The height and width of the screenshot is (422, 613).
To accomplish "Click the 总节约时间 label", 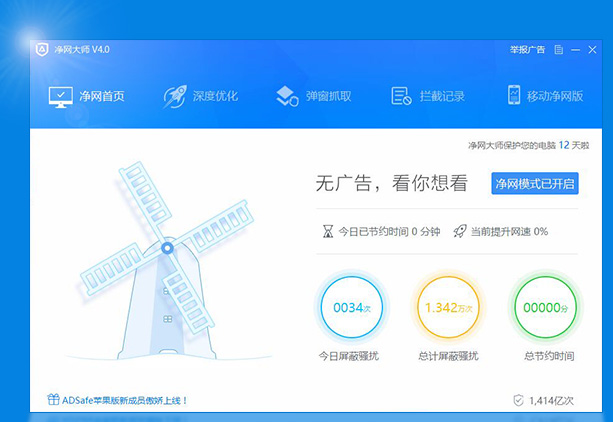I will pos(549,356).
